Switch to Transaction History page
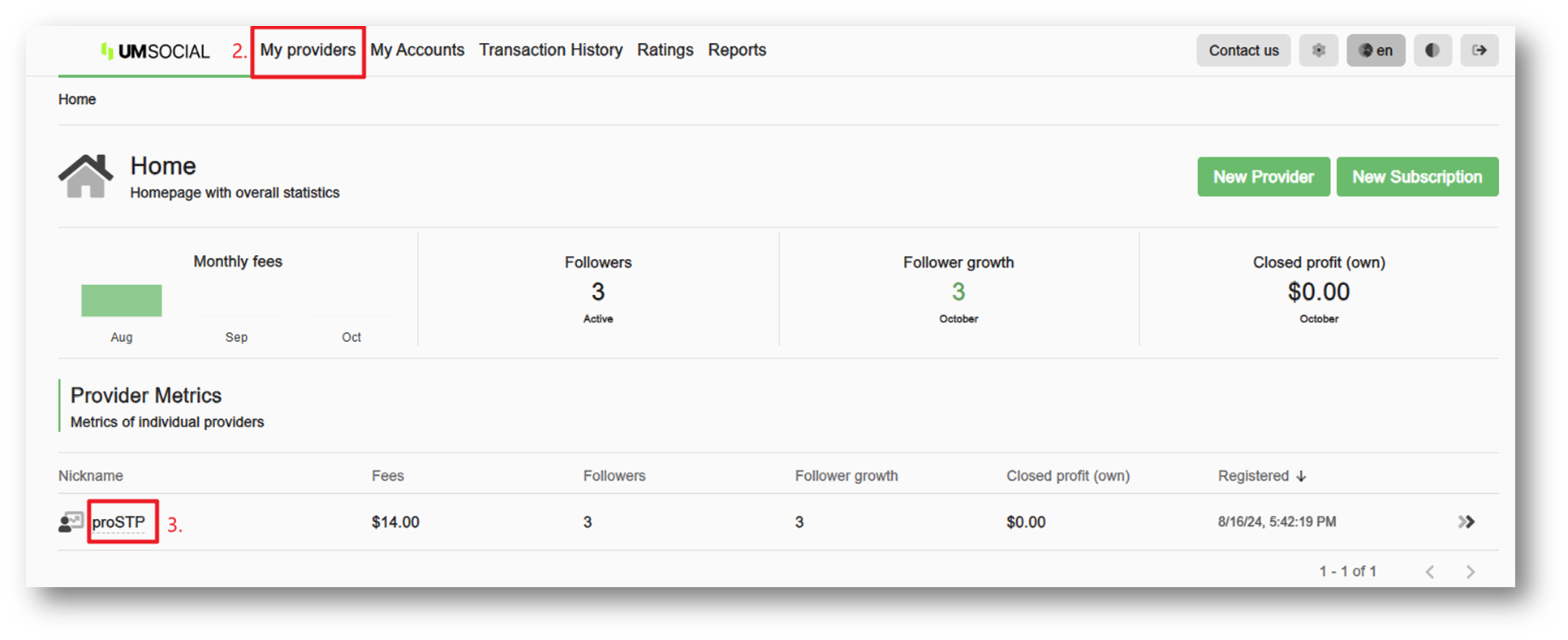The image size is (1568, 640). (x=550, y=50)
